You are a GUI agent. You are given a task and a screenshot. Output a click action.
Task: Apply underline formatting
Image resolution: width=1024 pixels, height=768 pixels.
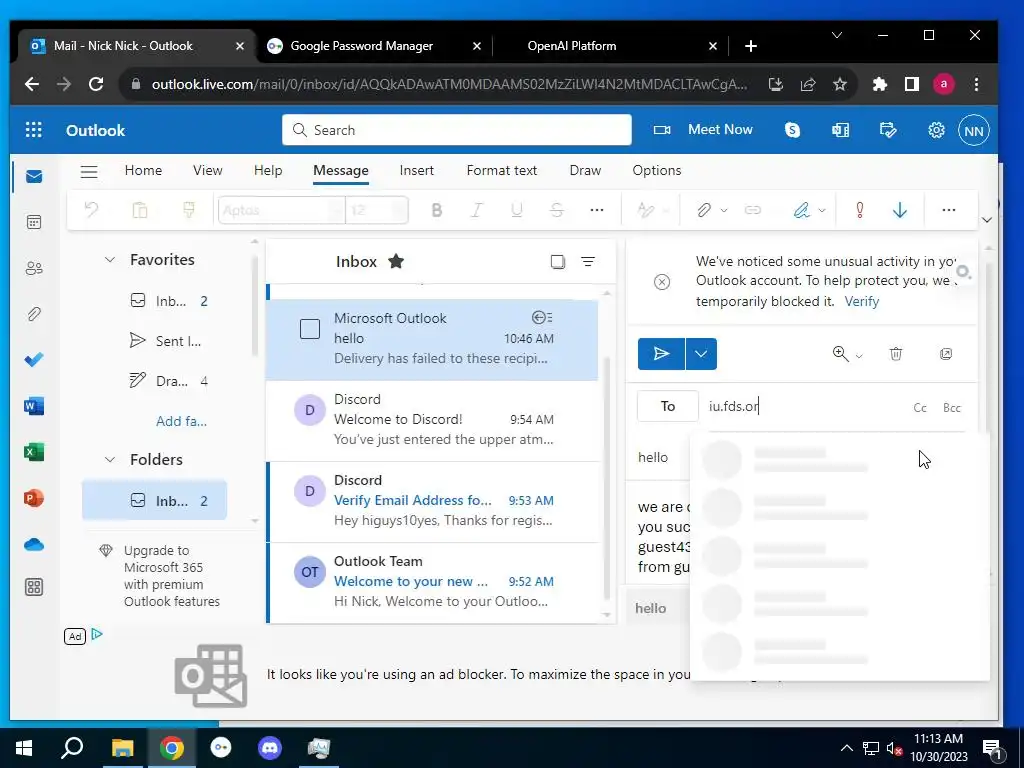(517, 210)
